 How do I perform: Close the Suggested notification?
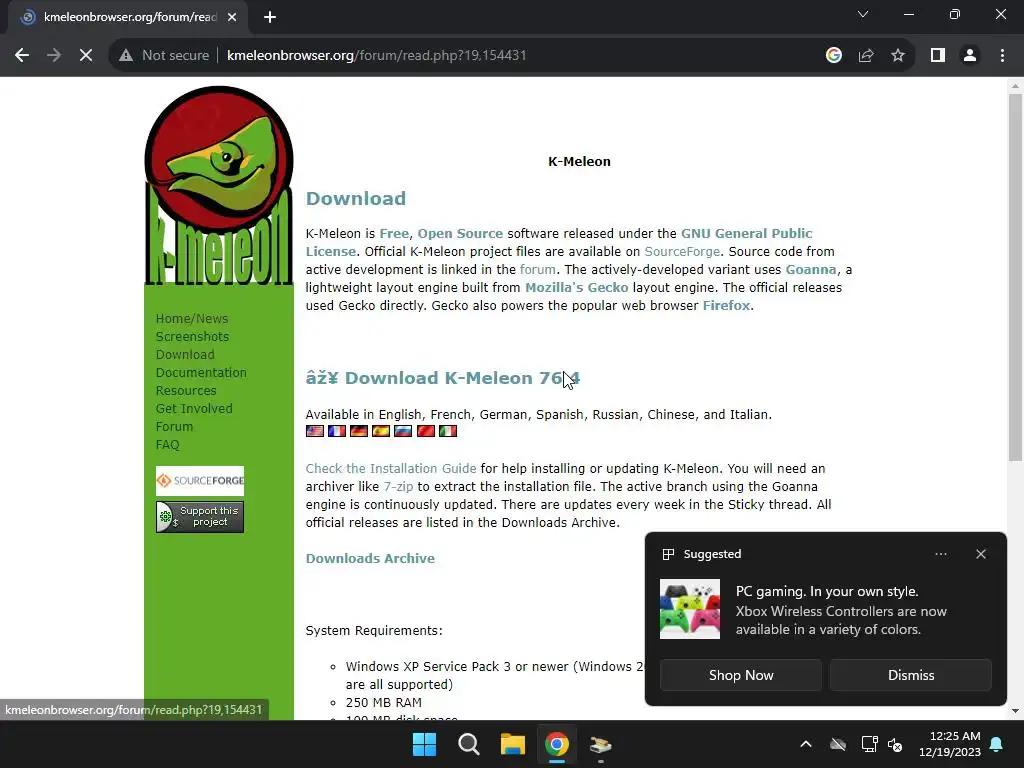(981, 554)
